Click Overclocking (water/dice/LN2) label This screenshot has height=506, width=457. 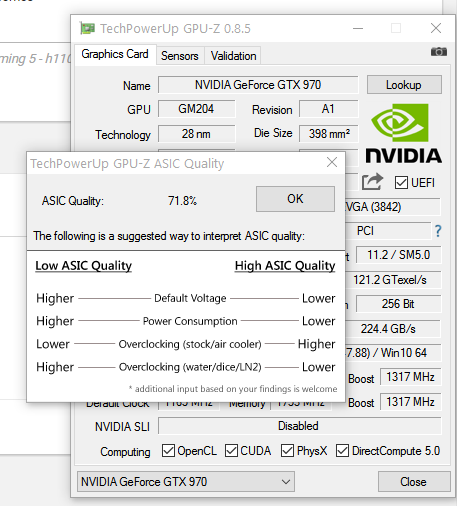(x=190, y=367)
